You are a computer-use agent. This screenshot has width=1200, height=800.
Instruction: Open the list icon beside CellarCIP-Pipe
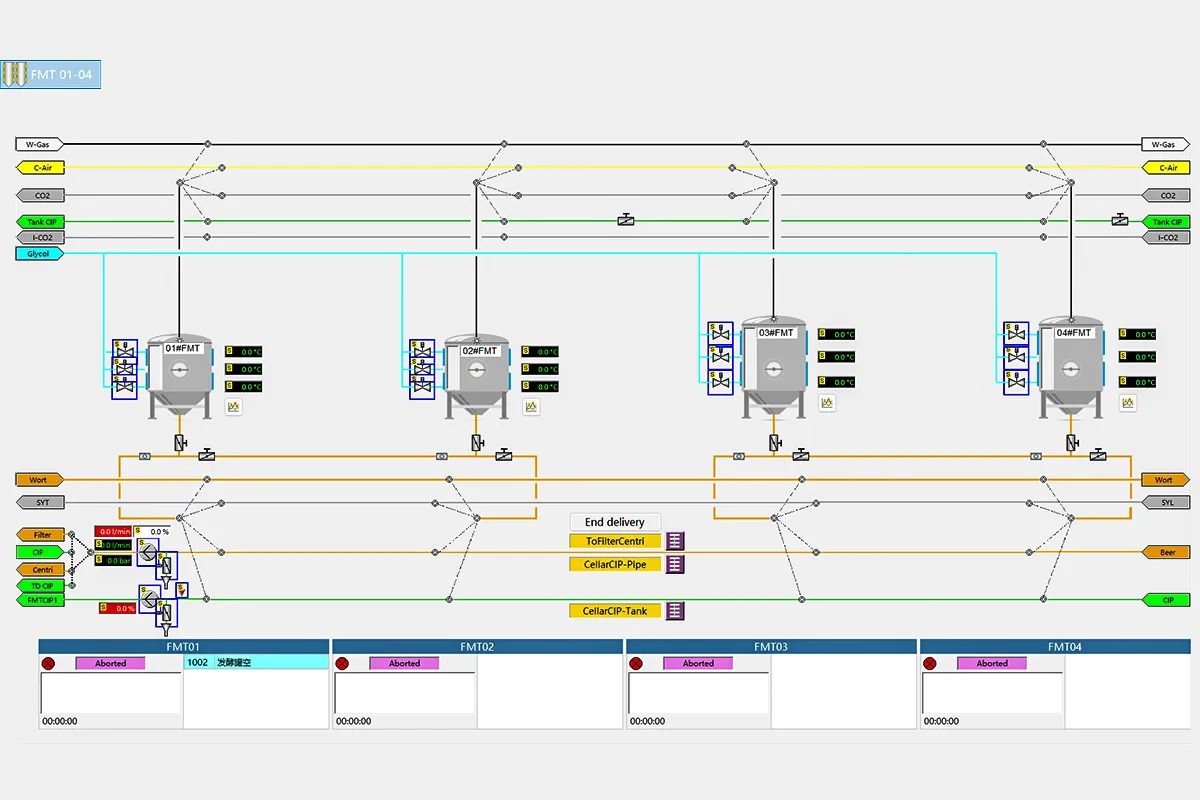[675, 564]
